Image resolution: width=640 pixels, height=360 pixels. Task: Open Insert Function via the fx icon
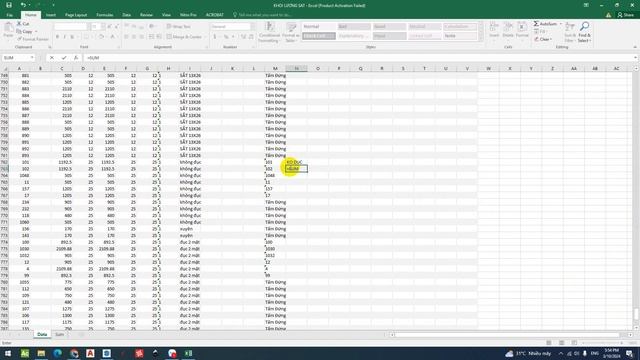tap(76, 58)
